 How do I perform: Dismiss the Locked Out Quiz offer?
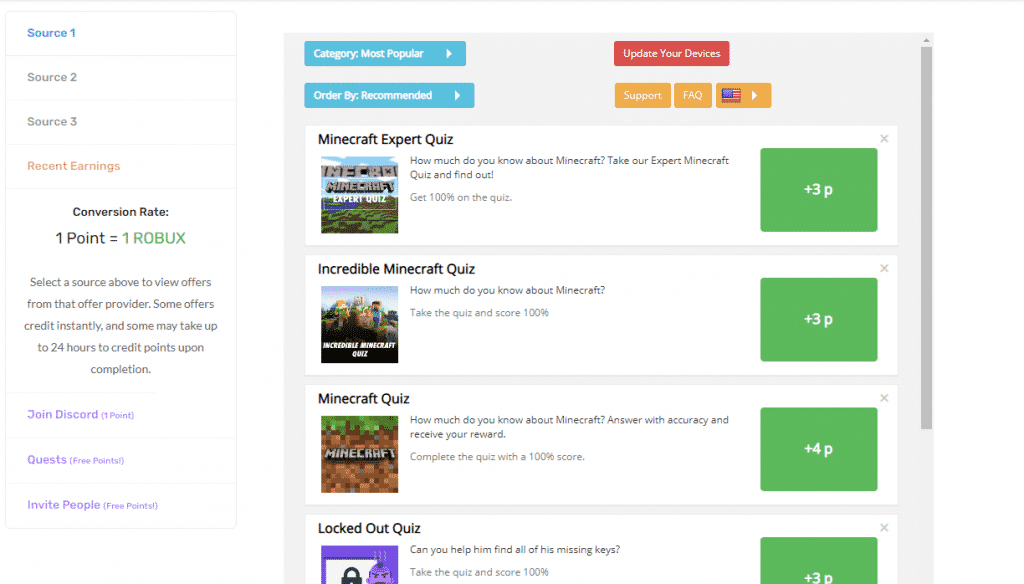point(884,527)
